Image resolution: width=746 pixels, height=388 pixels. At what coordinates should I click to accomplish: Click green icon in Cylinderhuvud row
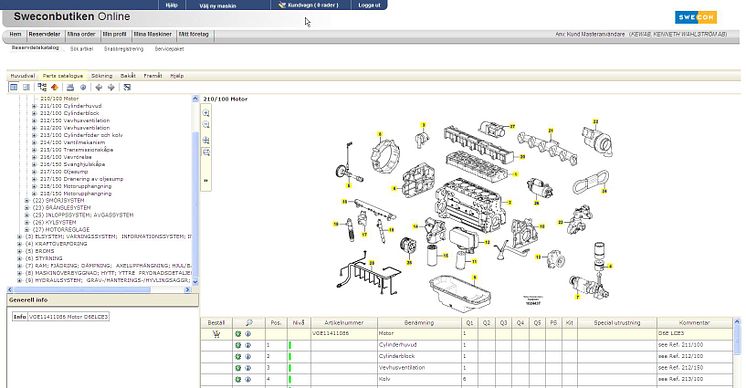point(238,345)
